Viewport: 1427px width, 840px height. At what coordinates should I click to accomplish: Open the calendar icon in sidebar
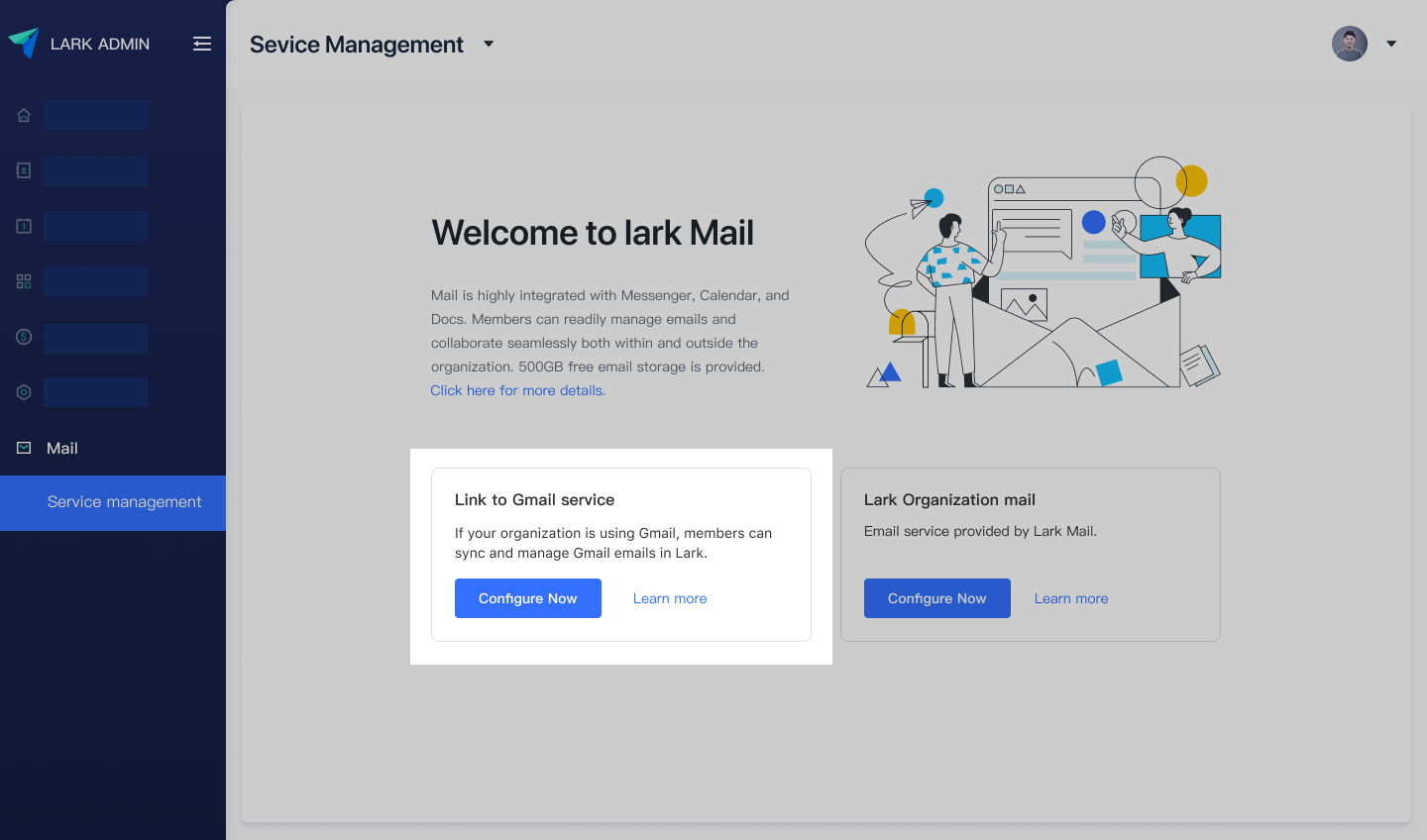24,226
